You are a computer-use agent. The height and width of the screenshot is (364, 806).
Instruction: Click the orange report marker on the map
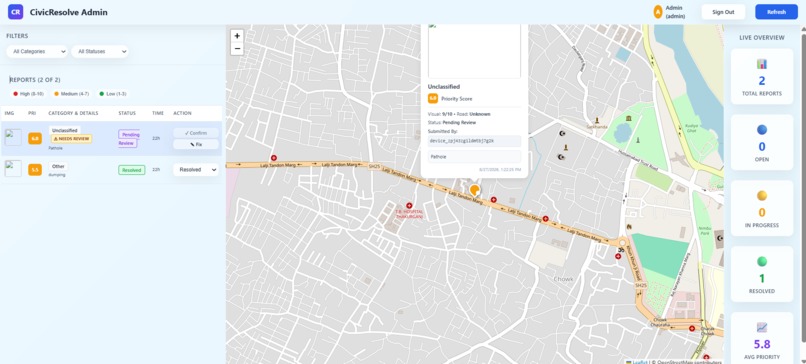click(x=474, y=190)
